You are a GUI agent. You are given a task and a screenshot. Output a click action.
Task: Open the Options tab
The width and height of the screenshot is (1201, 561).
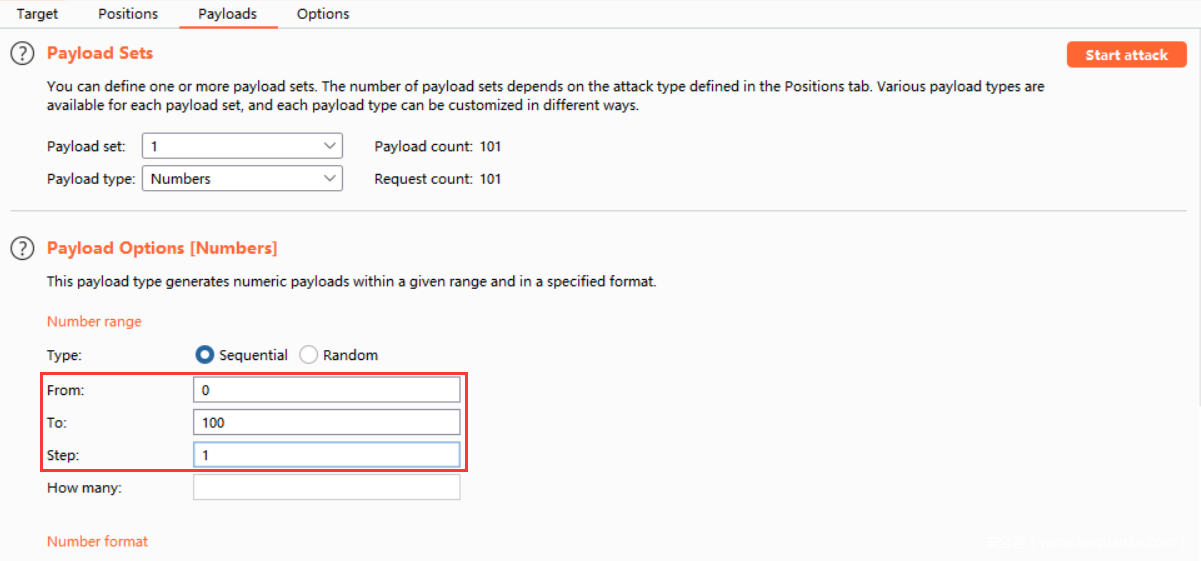pyautogui.click(x=323, y=14)
